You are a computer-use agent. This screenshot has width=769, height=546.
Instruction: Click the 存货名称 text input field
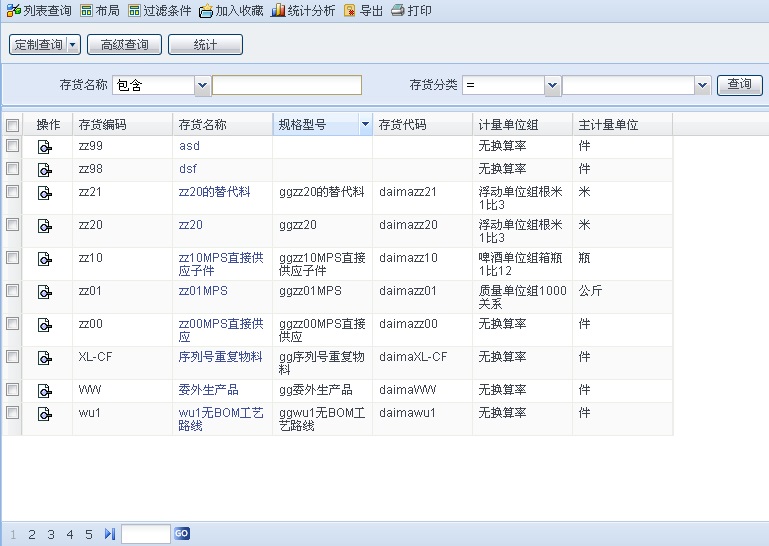pos(287,86)
